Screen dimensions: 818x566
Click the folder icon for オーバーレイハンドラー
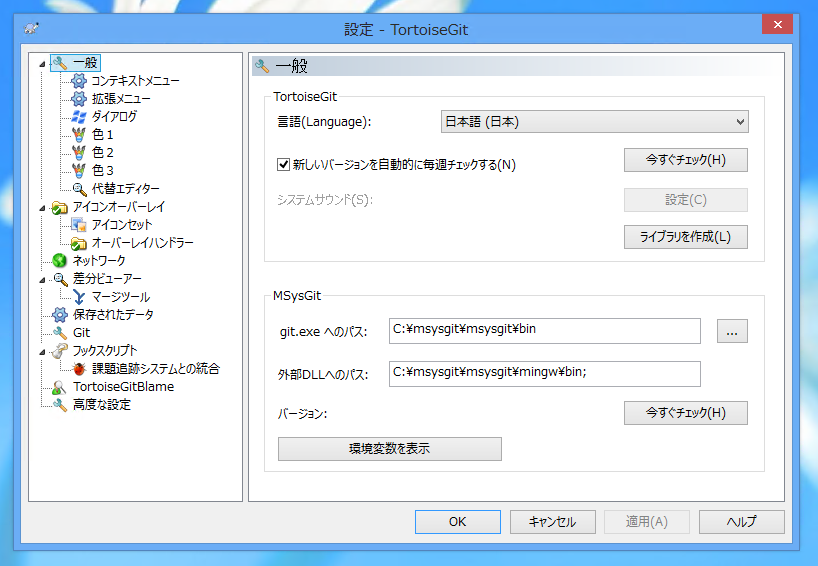(79, 243)
